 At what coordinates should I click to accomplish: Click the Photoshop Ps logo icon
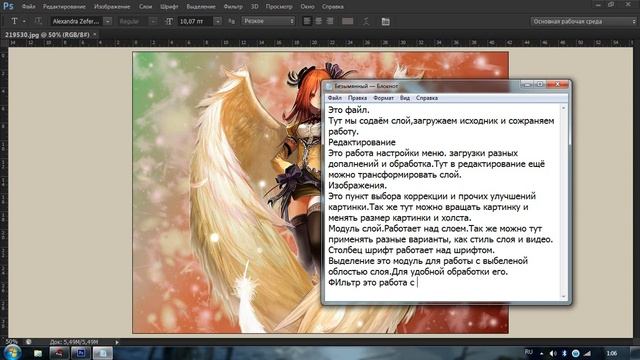coord(8,6)
